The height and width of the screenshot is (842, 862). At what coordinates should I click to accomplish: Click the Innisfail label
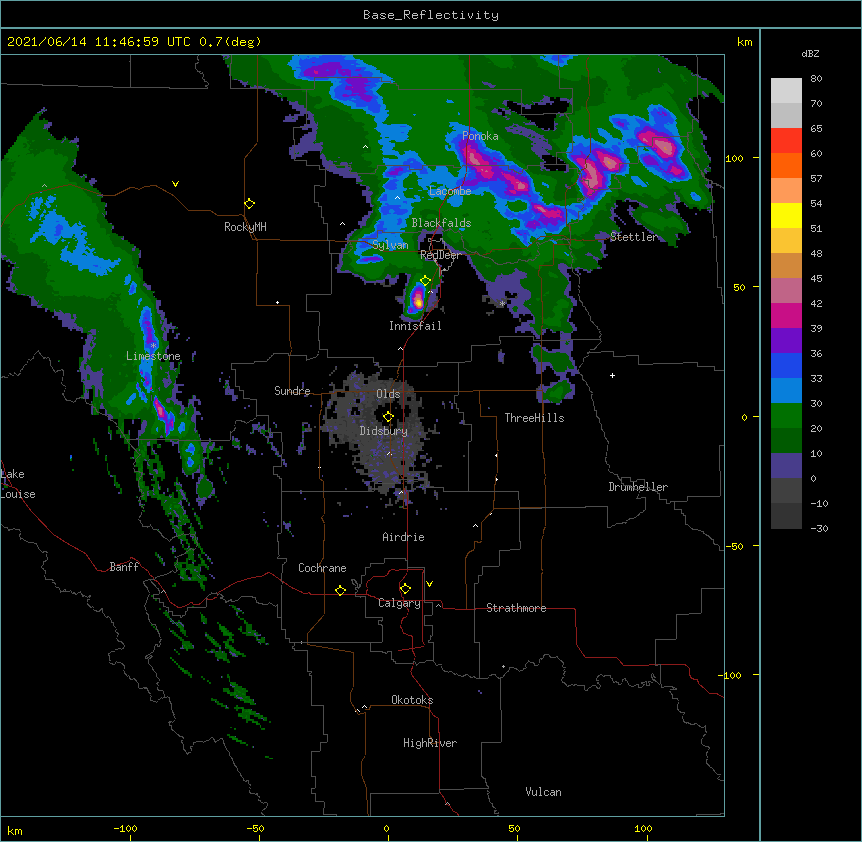click(x=415, y=326)
